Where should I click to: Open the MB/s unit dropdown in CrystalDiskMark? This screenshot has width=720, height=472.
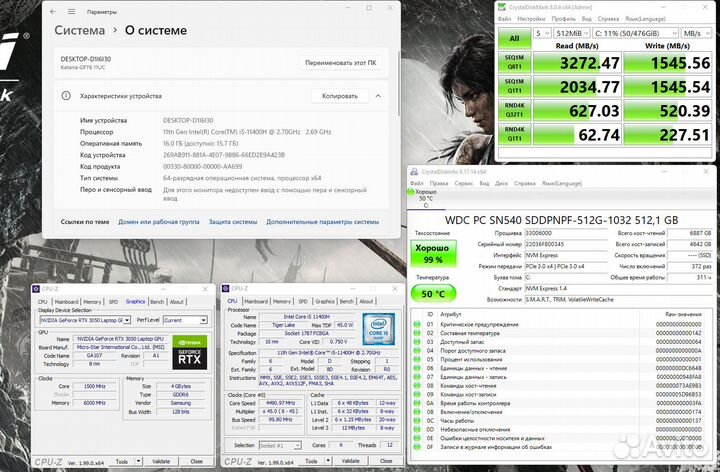pyautogui.click(x=696, y=33)
